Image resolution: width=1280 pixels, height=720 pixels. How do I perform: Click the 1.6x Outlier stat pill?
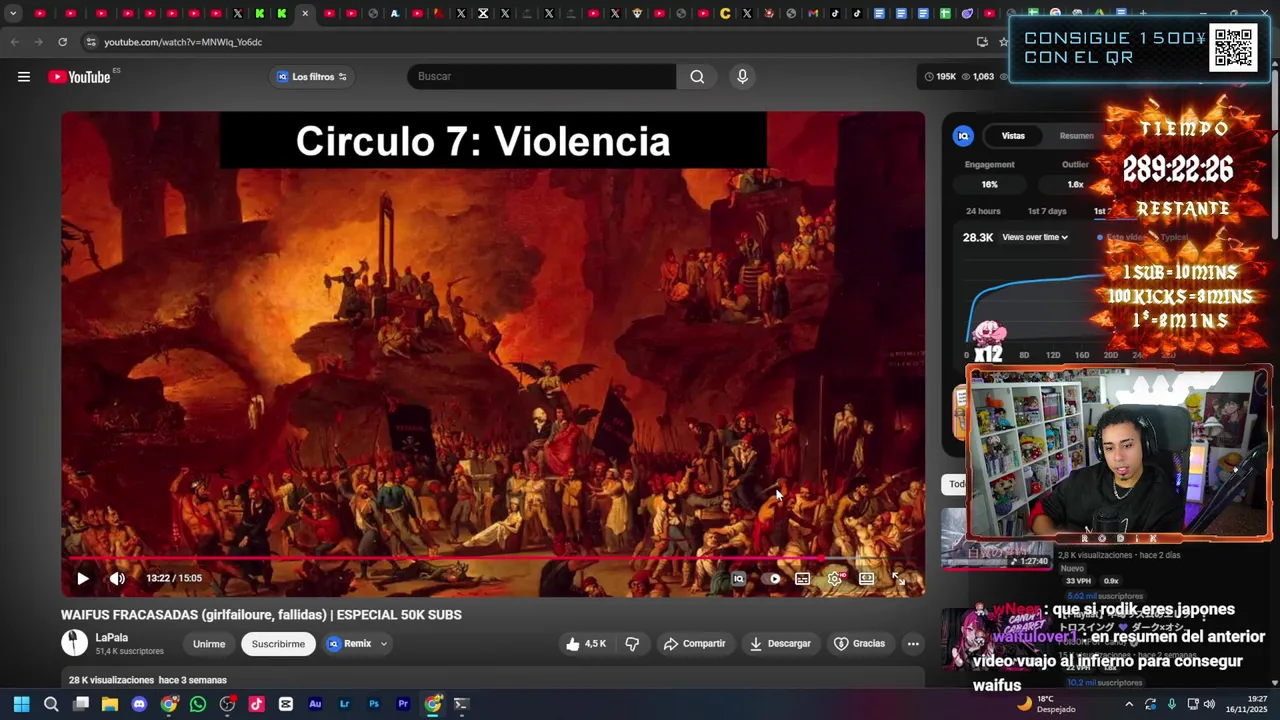(x=1075, y=184)
